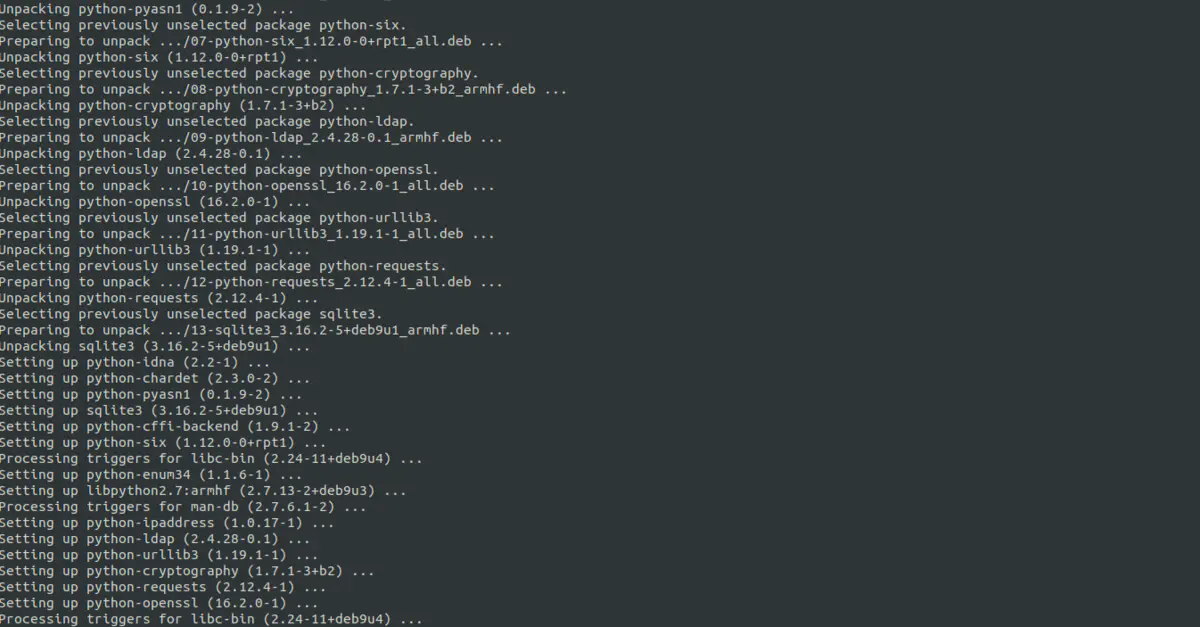Click the 'Setting up python-idna (2.2-1)' line
Image resolution: width=1200 pixels, height=627 pixels.
(135, 361)
